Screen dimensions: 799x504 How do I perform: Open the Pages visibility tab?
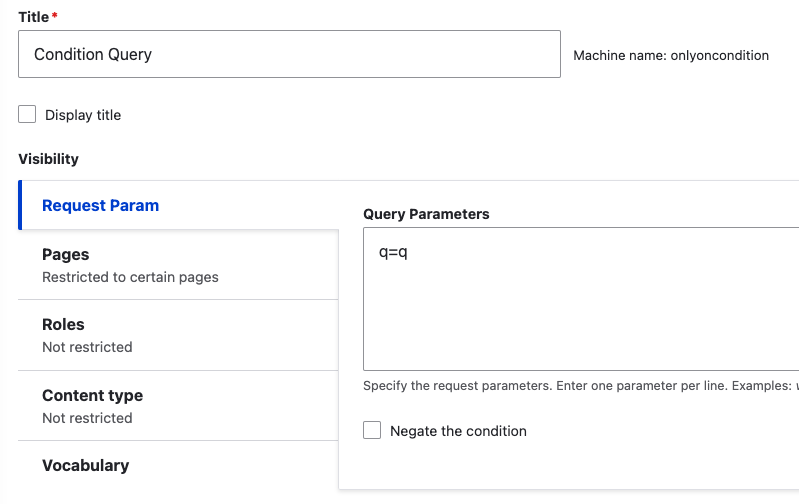coord(178,265)
